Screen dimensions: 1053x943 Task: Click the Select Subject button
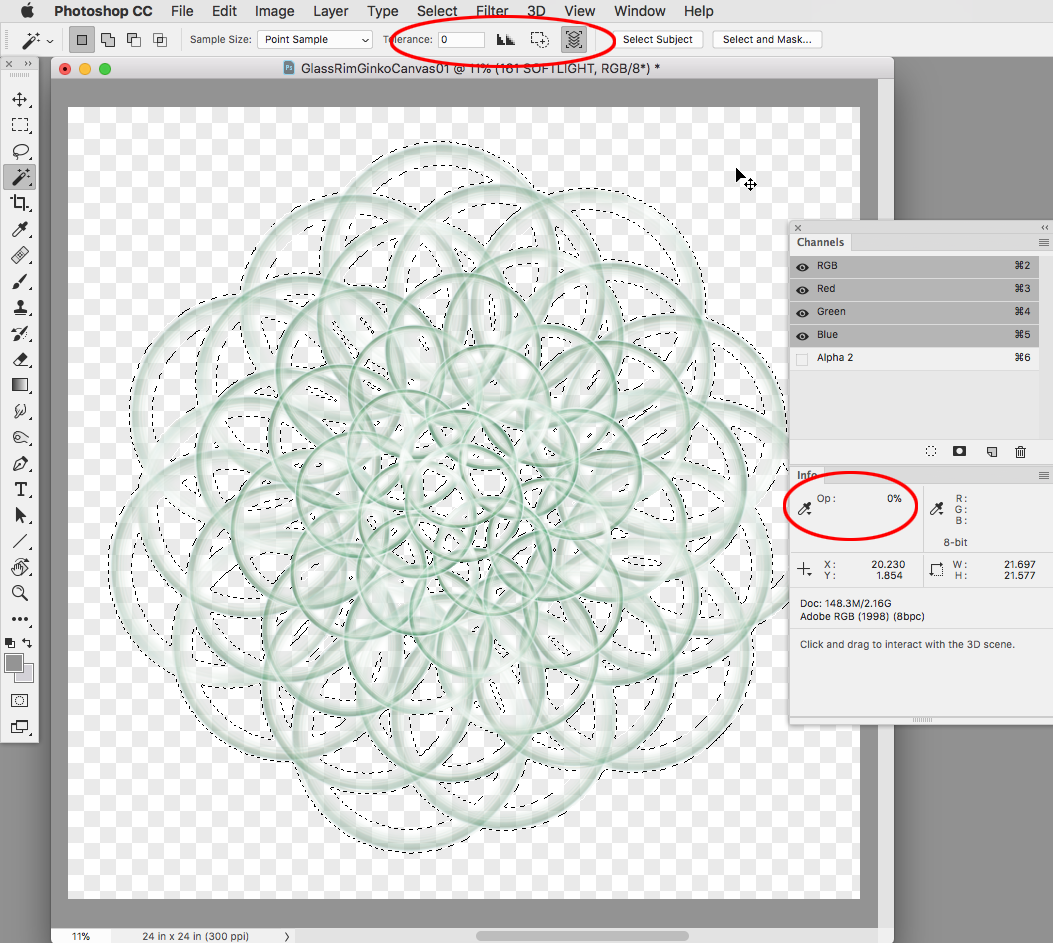pos(659,39)
